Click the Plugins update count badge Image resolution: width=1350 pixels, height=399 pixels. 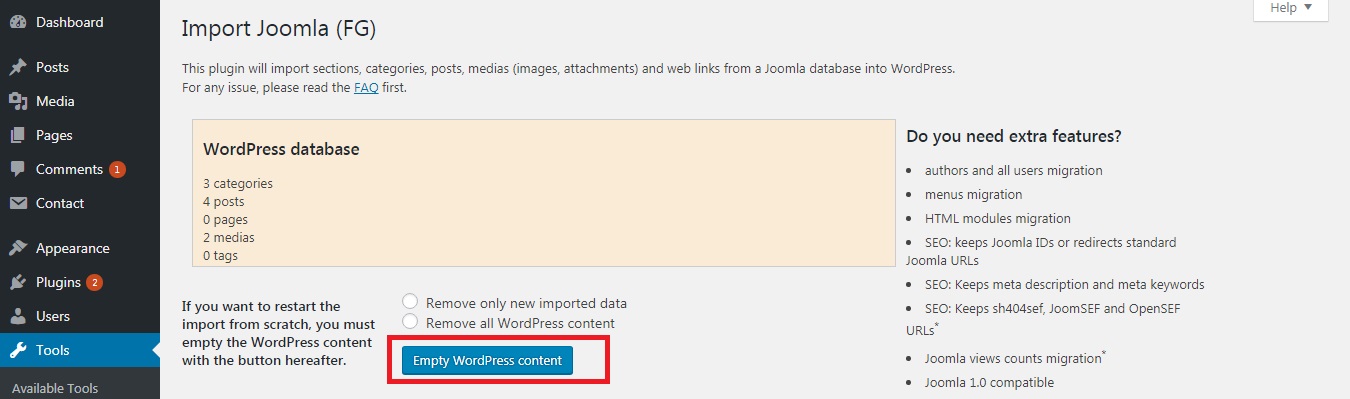coord(95,282)
